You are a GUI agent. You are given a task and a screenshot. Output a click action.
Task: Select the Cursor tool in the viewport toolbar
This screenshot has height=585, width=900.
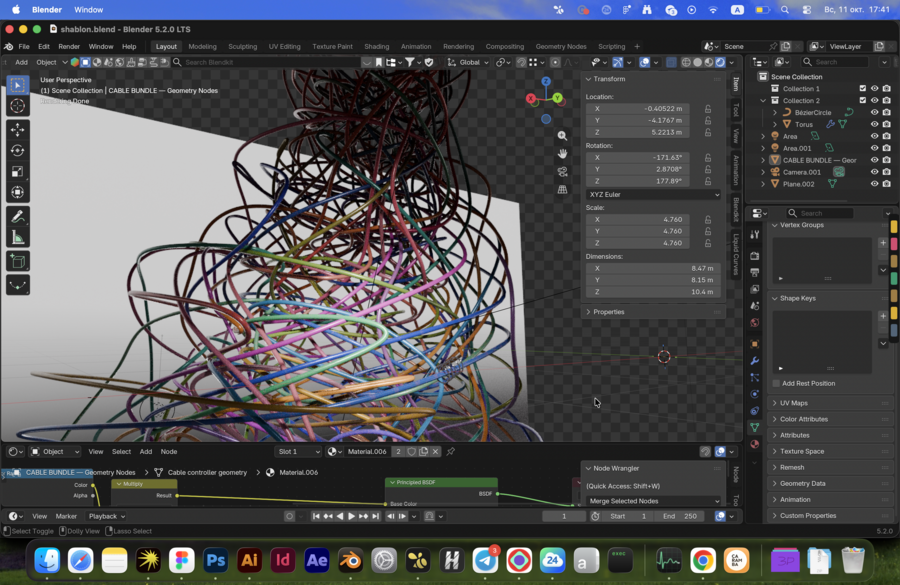18,106
